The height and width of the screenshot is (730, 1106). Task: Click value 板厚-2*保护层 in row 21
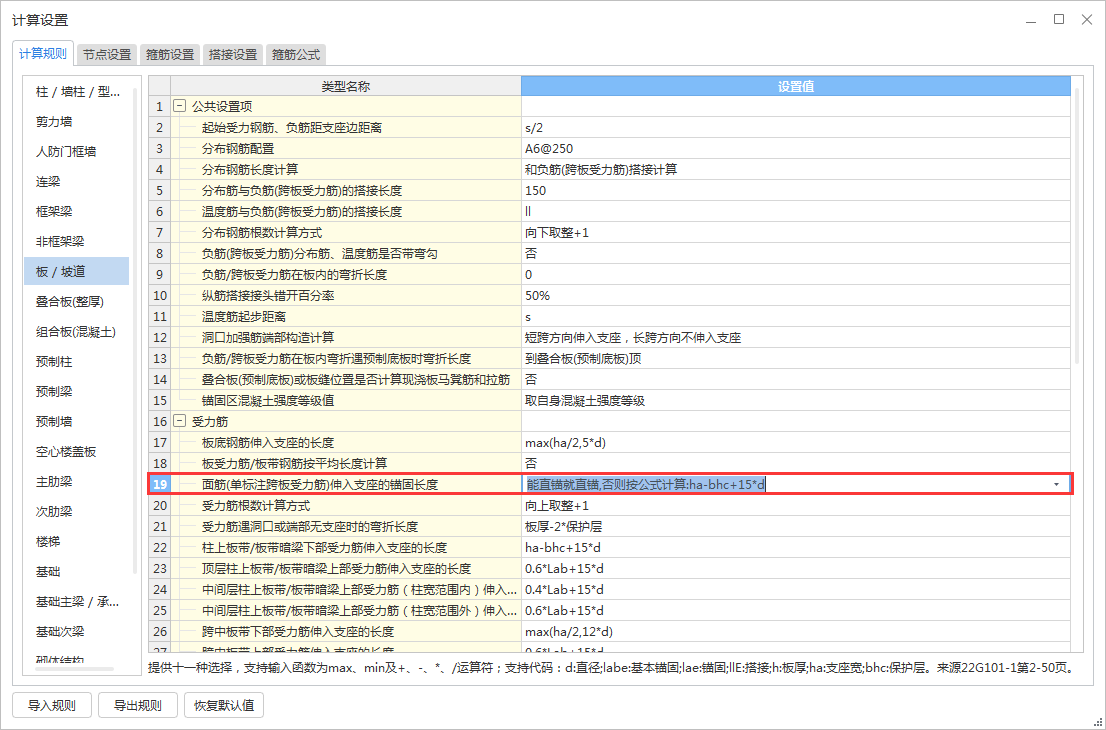coord(796,527)
